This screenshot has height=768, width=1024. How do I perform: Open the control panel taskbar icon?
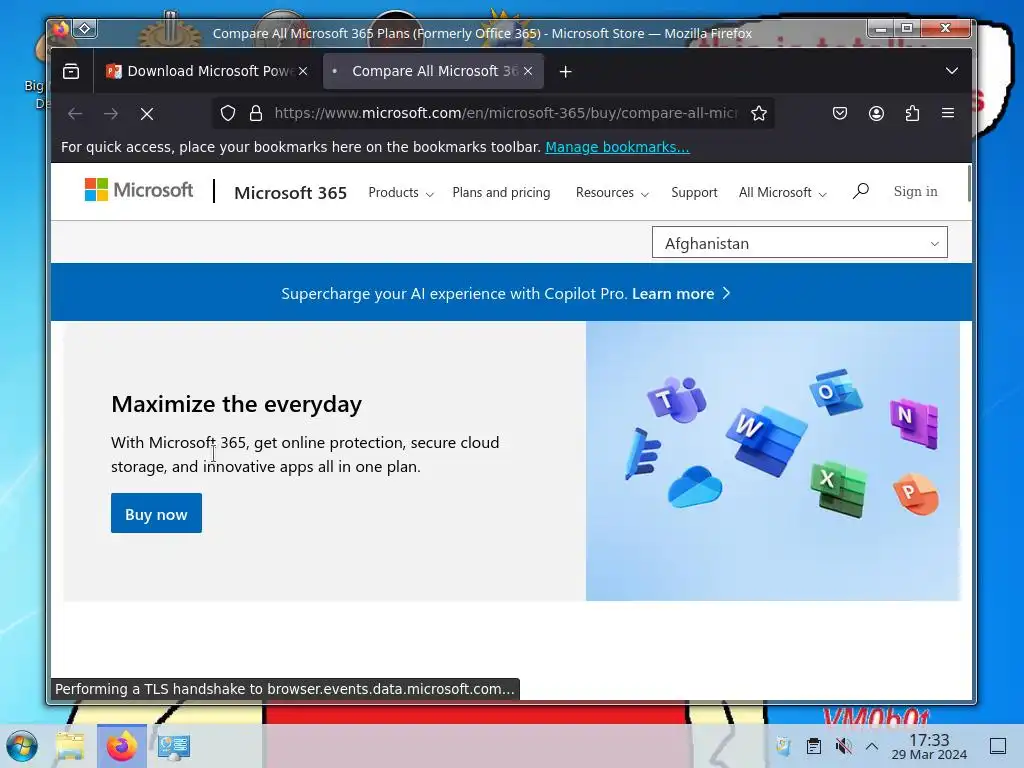click(173, 746)
